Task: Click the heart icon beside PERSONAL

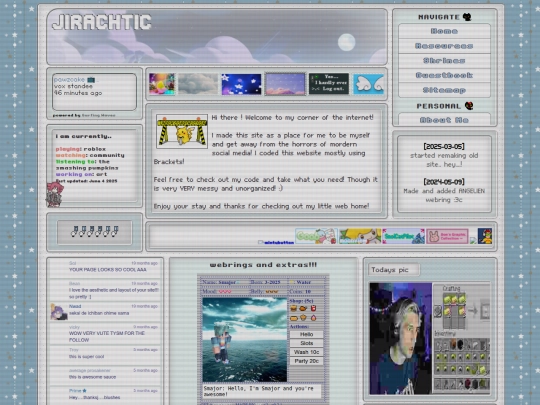Action: click(x=469, y=106)
